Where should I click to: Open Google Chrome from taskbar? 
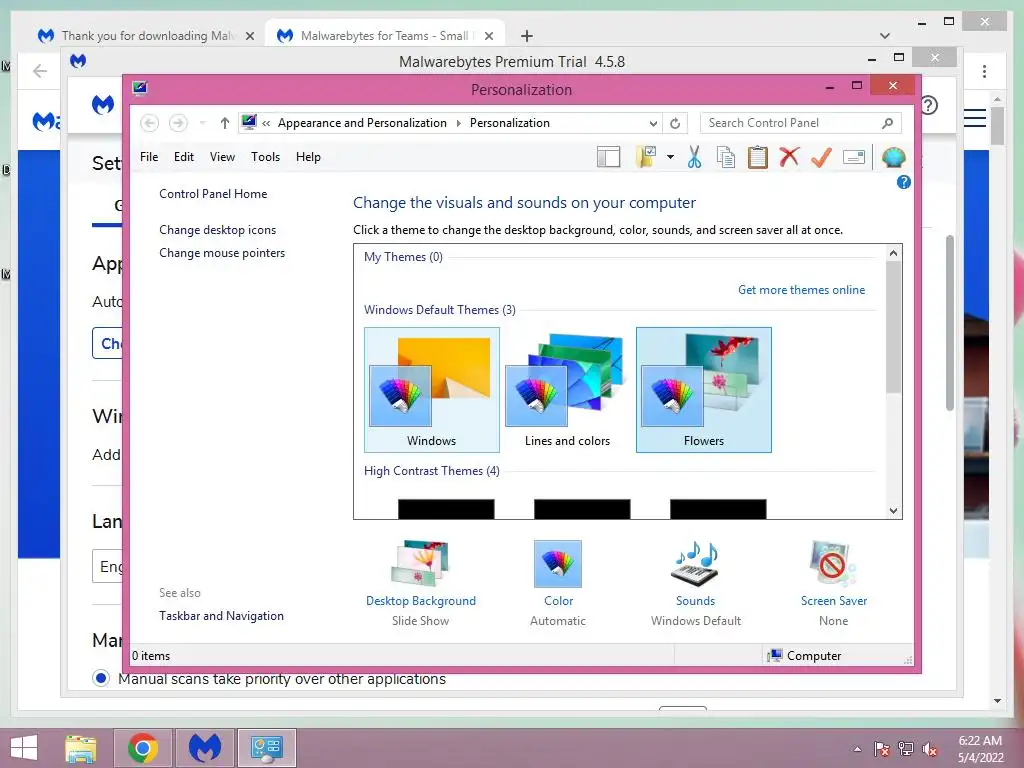(143, 748)
